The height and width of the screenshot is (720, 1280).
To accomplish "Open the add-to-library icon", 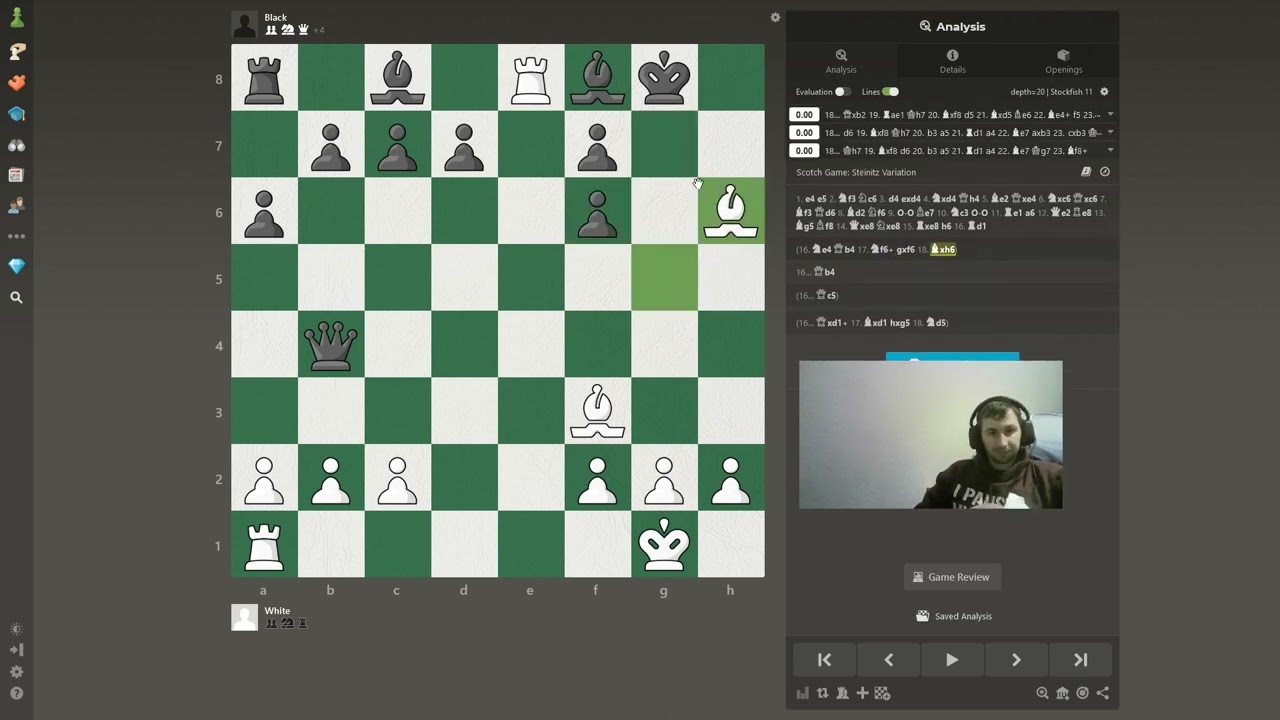I will pyautogui.click(x=1062, y=693).
